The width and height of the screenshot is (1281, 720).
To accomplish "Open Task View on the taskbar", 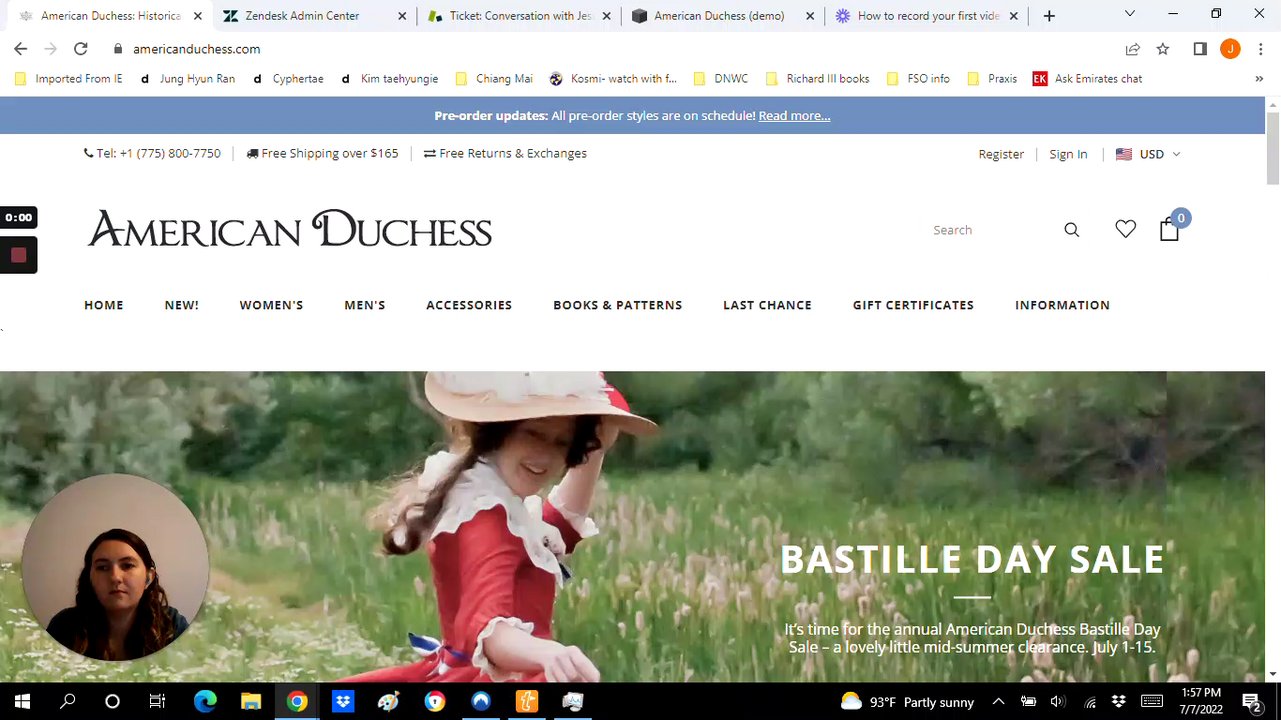I will [157, 701].
